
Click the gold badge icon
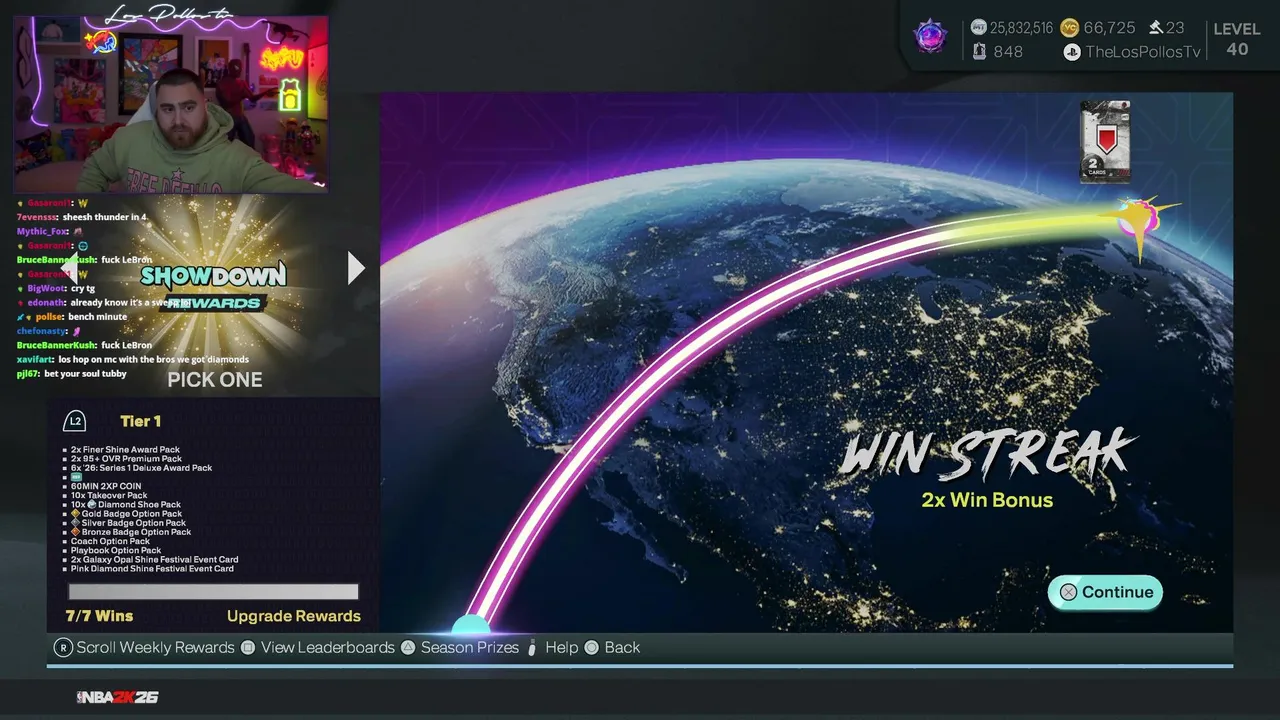(x=76, y=514)
